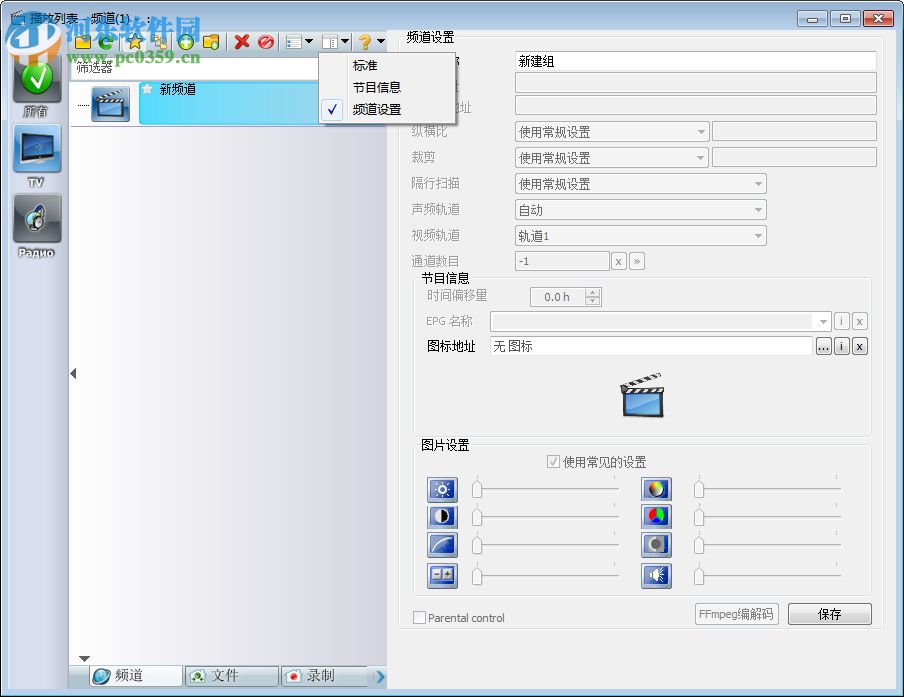This screenshot has width=904, height=697.
Task: Click the contrast adjustment icon
Action: coord(442,516)
